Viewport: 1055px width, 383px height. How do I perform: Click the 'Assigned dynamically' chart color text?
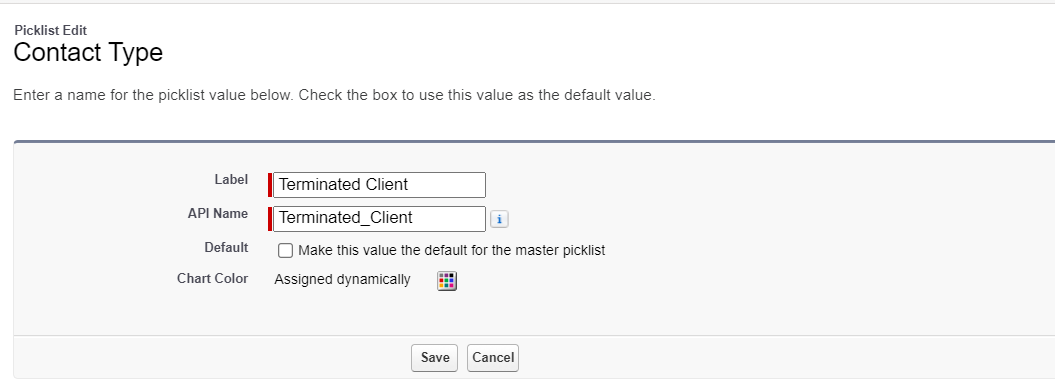pyautogui.click(x=342, y=279)
